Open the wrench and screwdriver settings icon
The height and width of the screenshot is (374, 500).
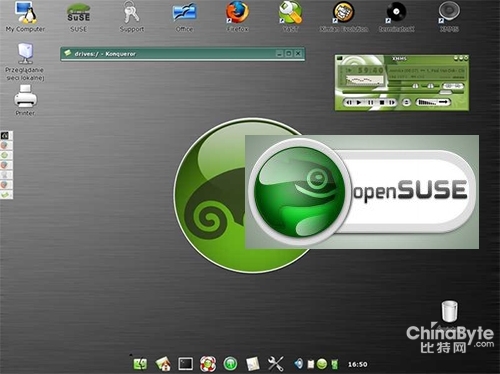coord(276,364)
